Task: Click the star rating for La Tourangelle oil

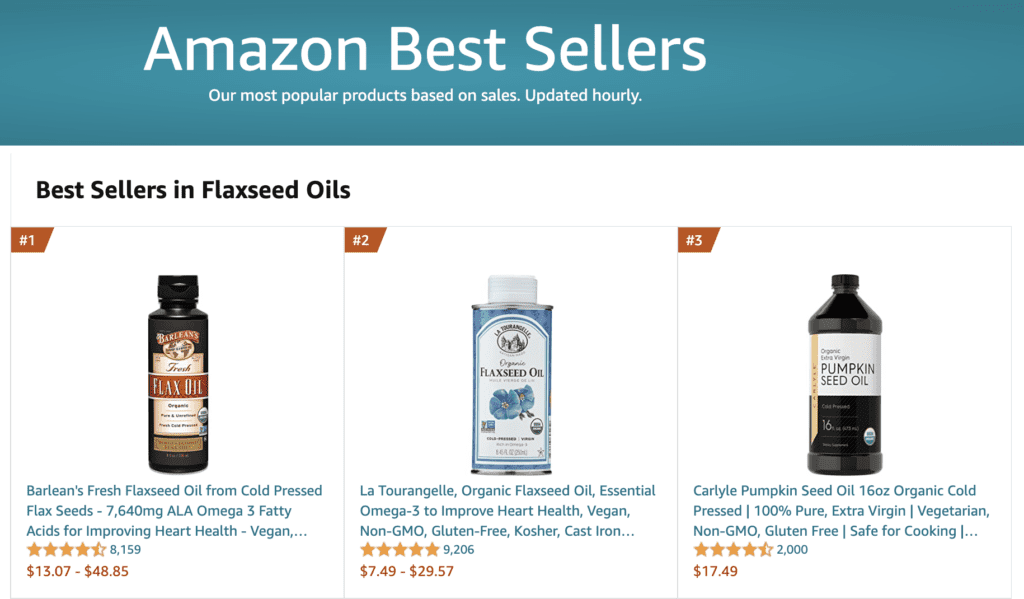Action: click(399, 550)
